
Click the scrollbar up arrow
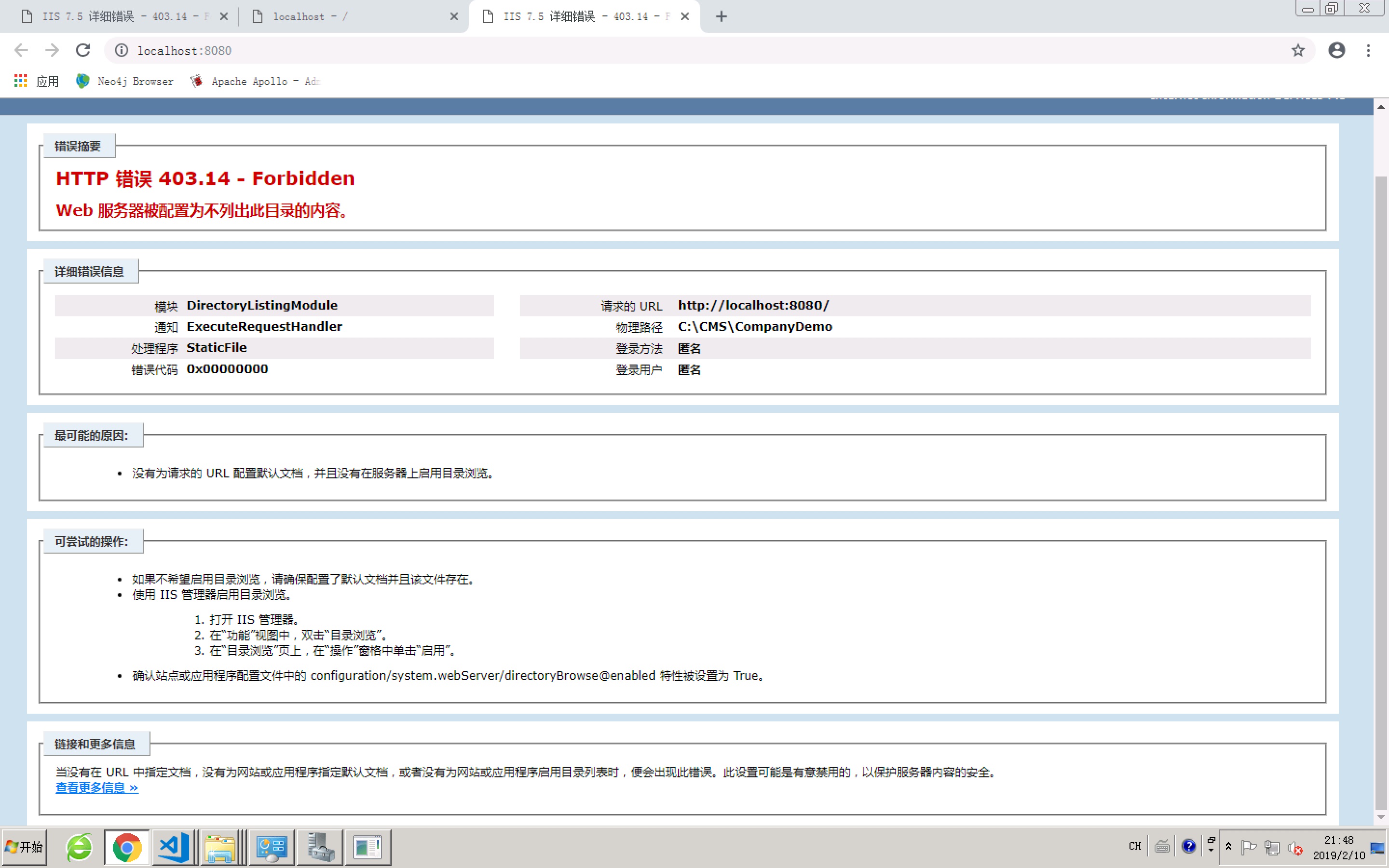(x=1381, y=107)
